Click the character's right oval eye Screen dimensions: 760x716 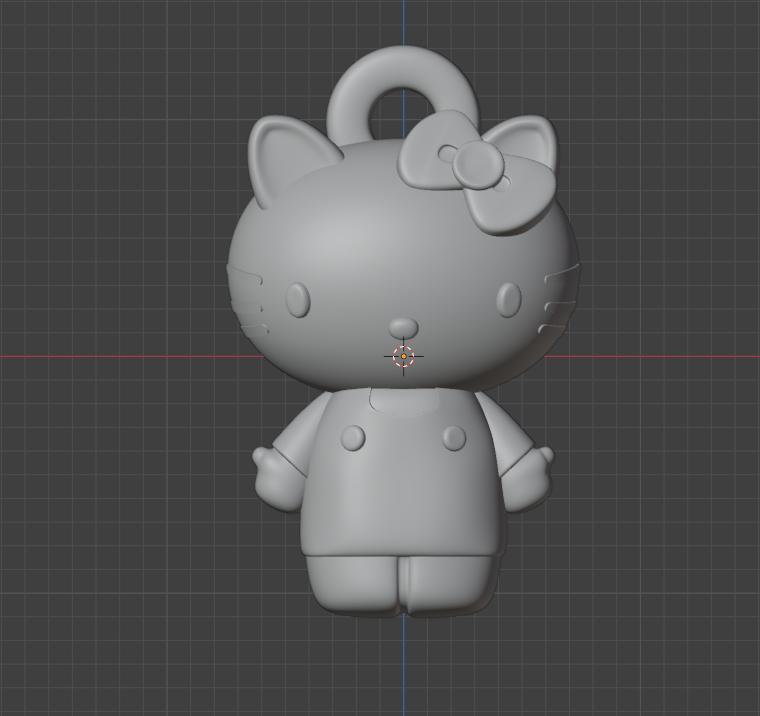click(509, 300)
